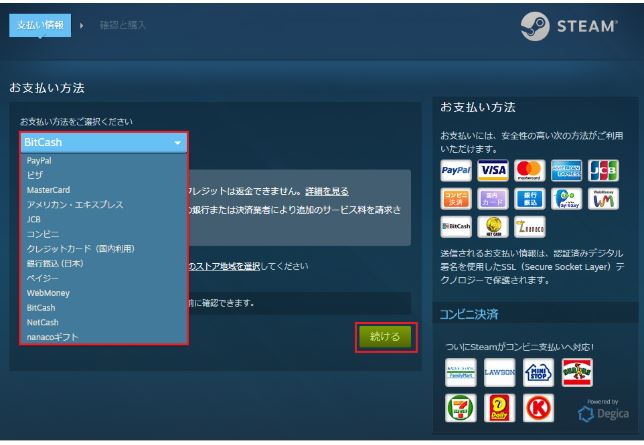The image size is (644, 445).
Task: Click the JCB card logo
Action: coord(602,170)
